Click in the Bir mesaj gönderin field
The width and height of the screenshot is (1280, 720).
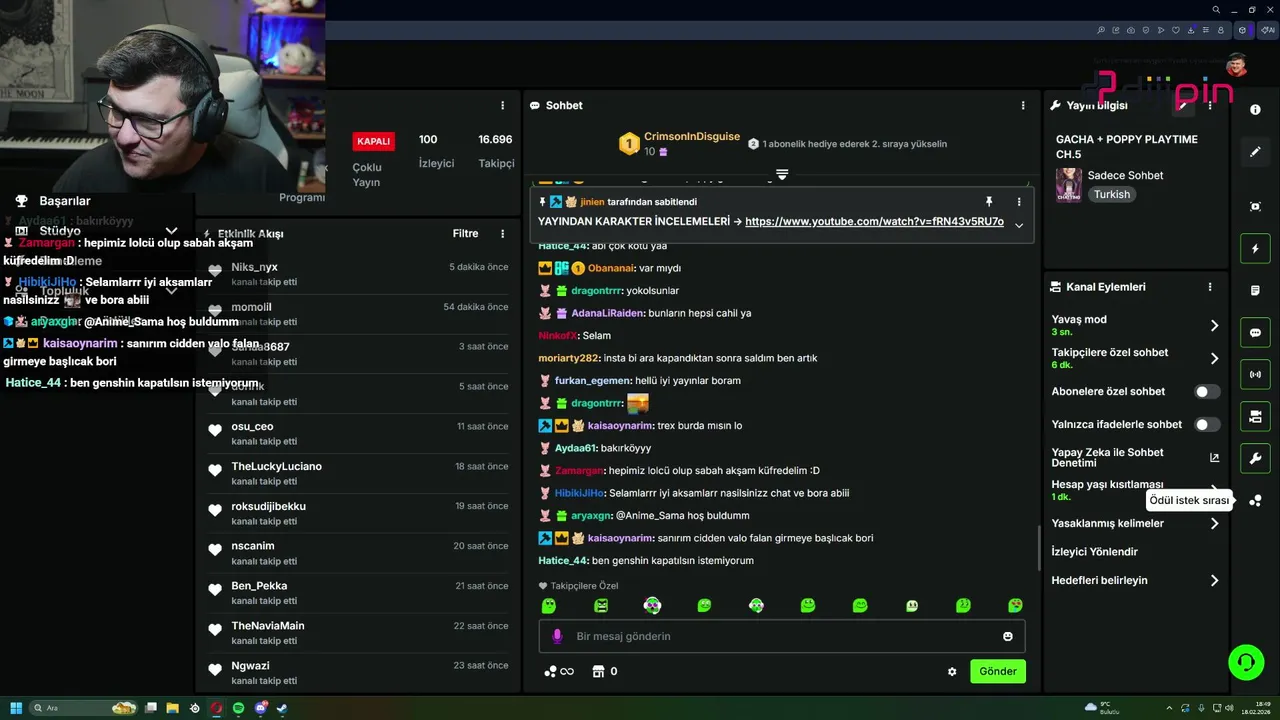click(x=781, y=636)
